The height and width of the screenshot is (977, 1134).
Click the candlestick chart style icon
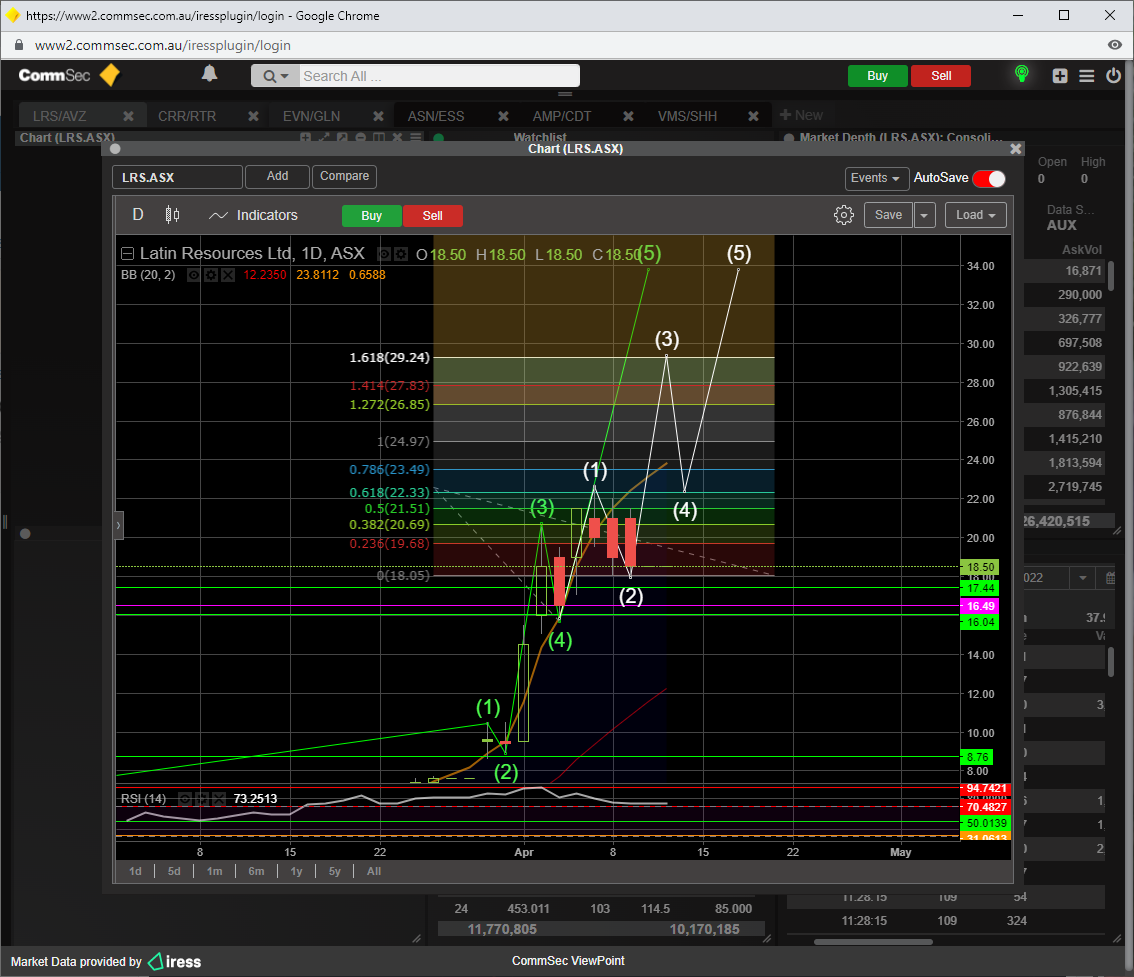172,215
